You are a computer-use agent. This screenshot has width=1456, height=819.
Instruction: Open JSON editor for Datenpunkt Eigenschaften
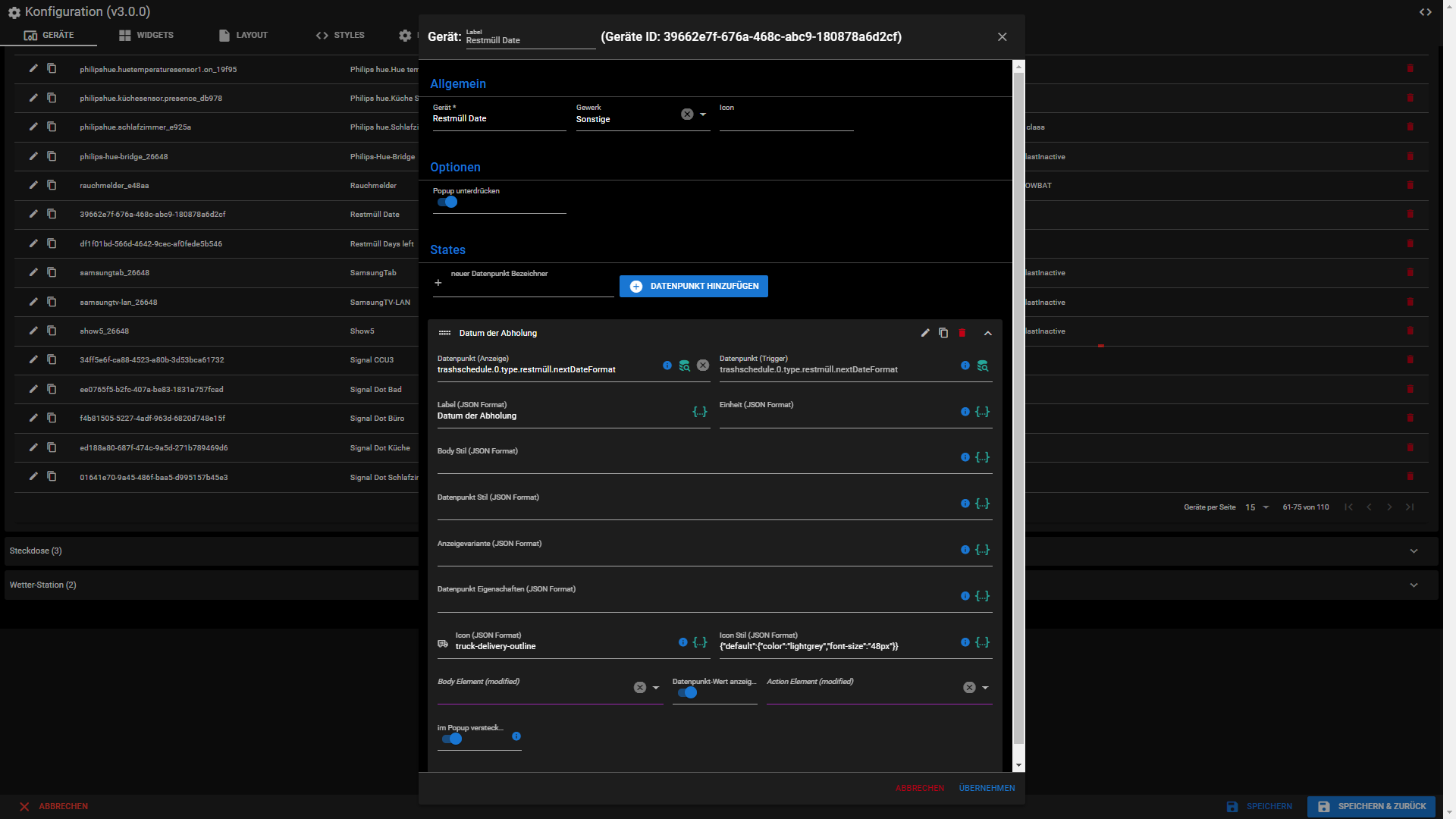click(983, 596)
